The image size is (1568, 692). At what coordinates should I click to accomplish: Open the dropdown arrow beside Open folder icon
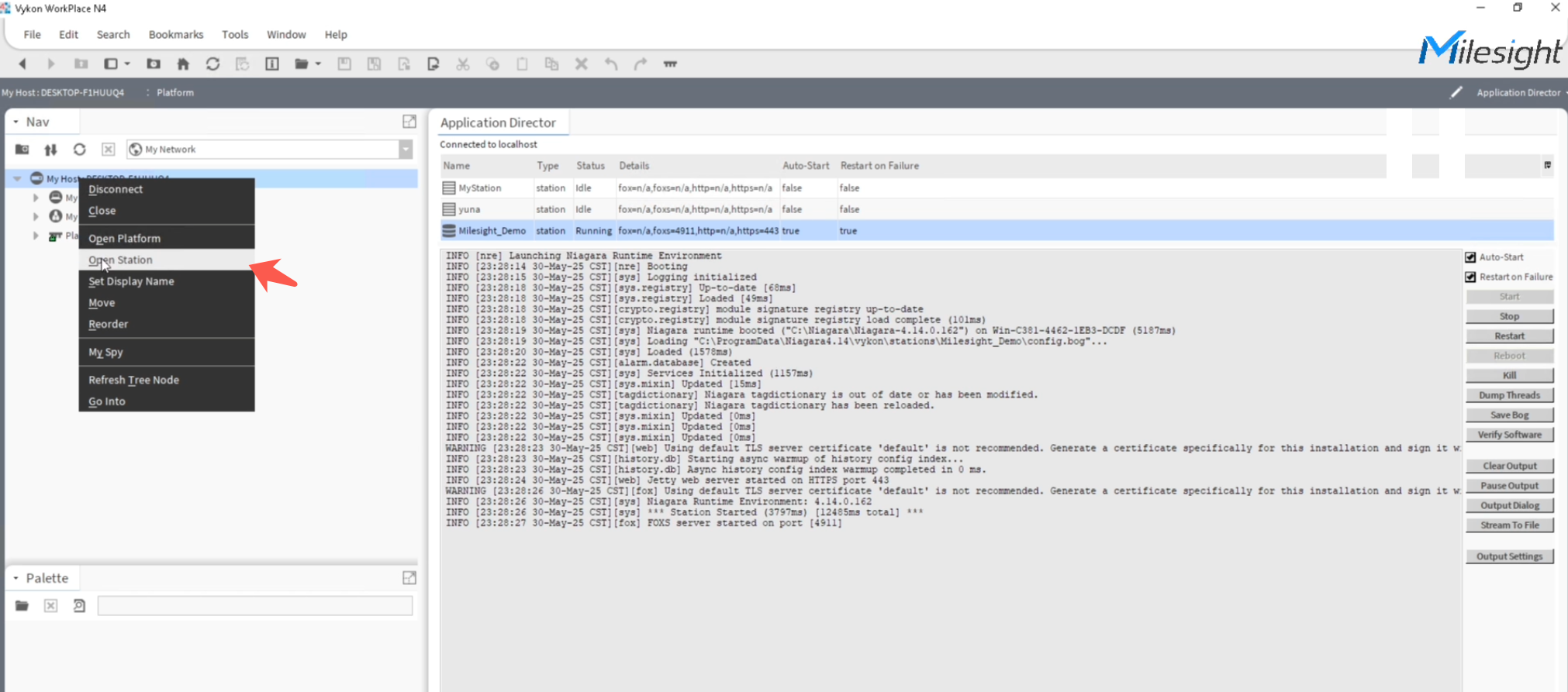click(318, 64)
